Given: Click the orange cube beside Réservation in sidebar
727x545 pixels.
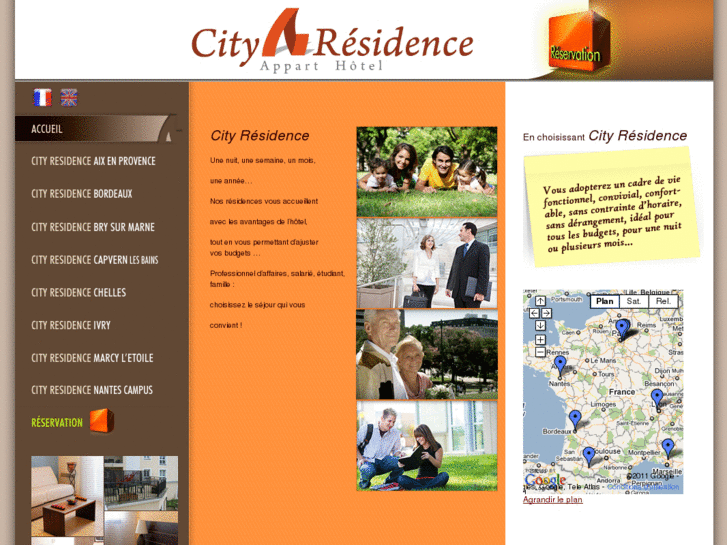Looking at the screenshot, I should tap(102, 421).
